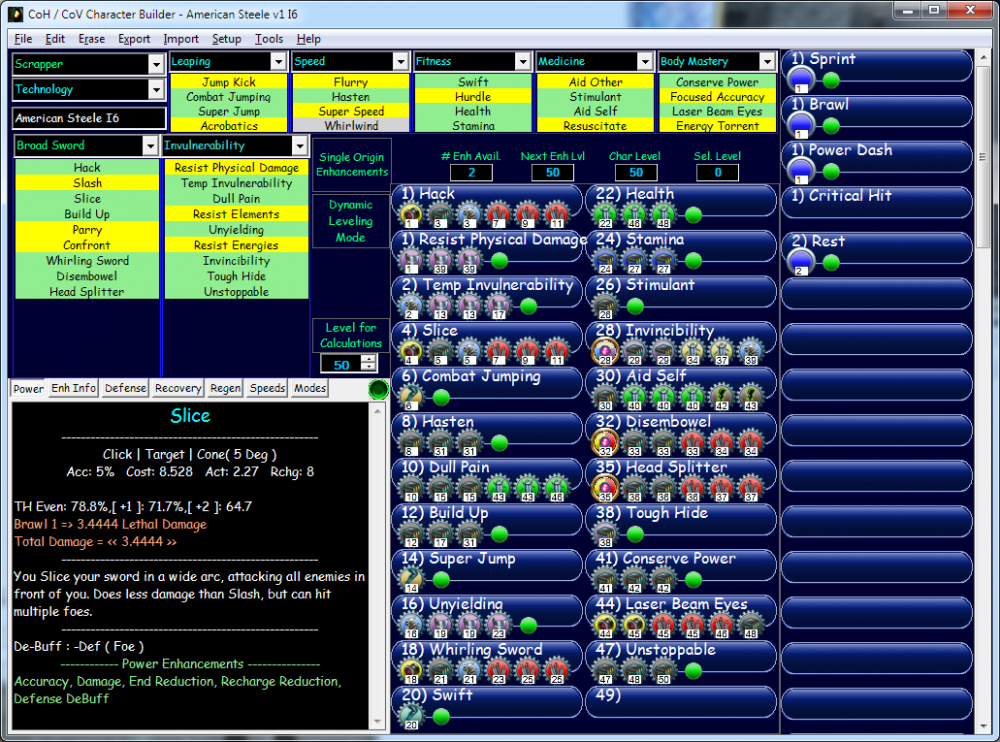Click the green add-slot dot on Unstoppable
Screen dimensions: 1000x742
point(693,671)
